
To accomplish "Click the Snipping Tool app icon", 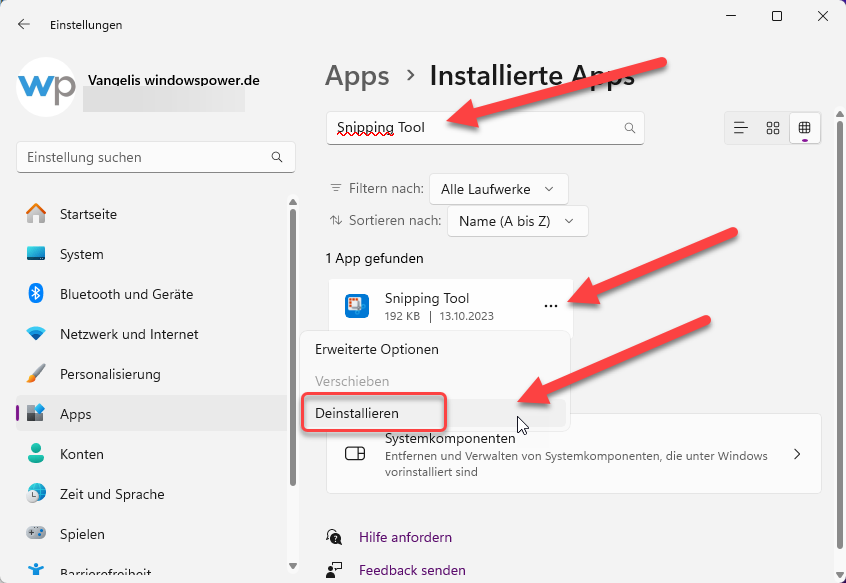I will [357, 306].
